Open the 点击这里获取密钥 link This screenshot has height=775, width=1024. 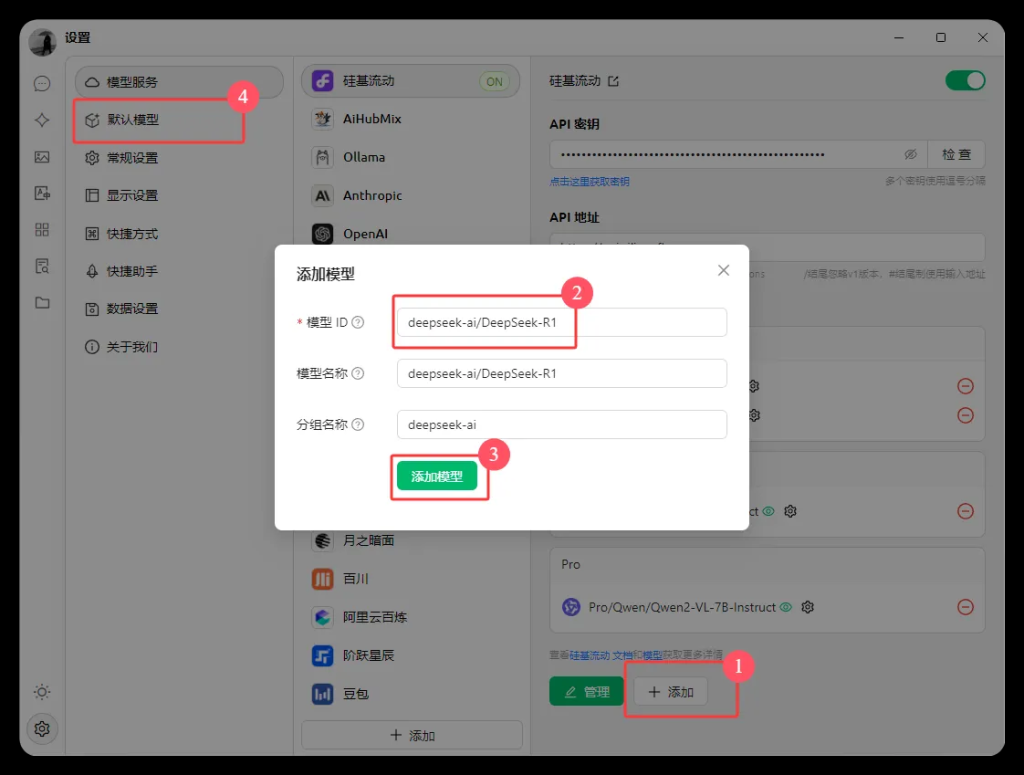[x=589, y=182]
